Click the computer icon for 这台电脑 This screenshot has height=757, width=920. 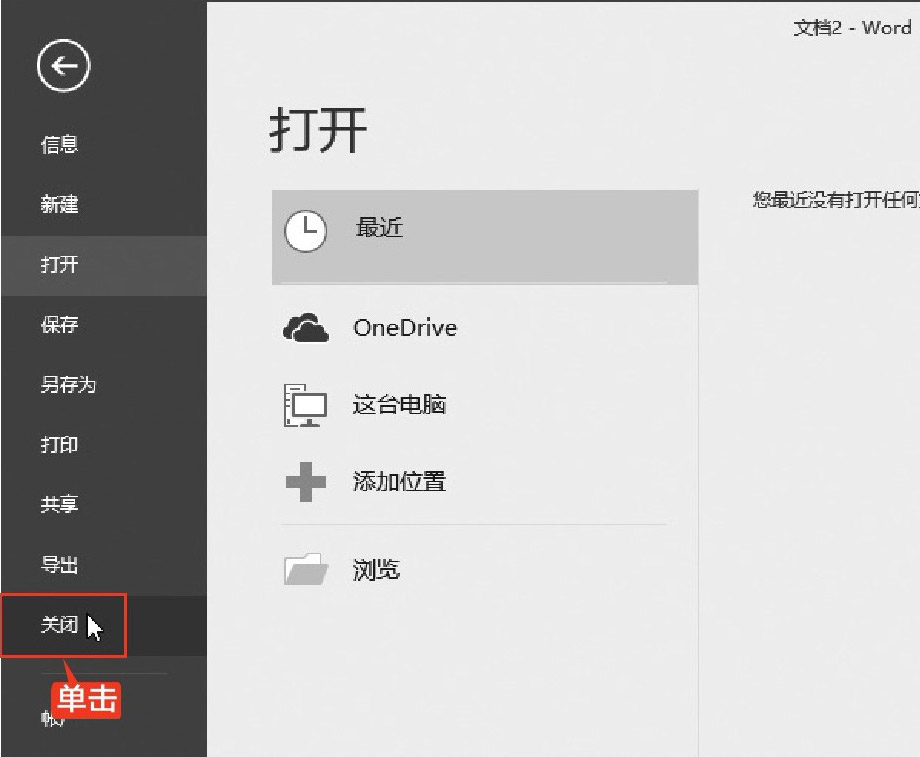(306, 405)
